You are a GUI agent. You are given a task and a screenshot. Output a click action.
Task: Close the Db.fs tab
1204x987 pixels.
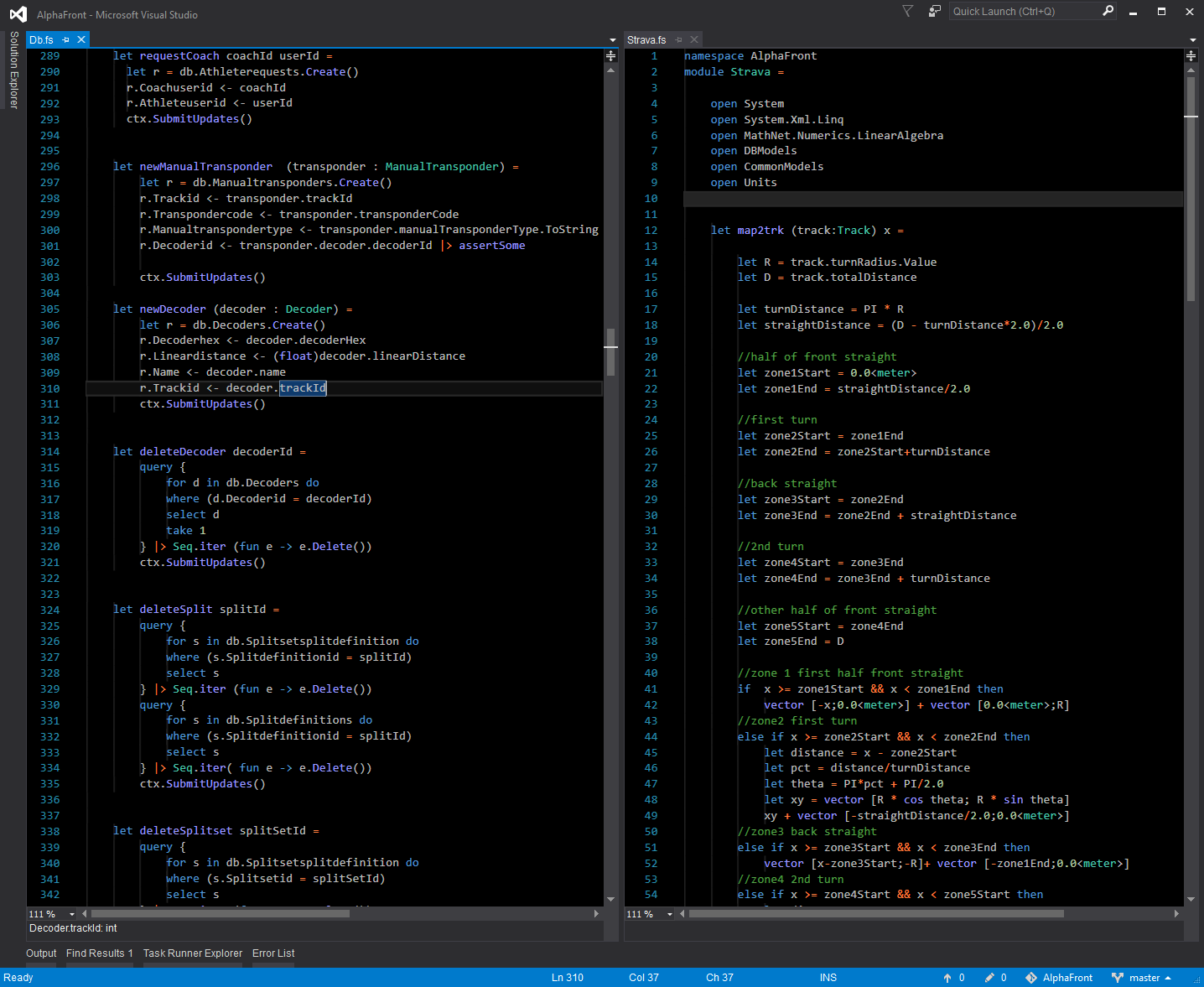coord(81,39)
